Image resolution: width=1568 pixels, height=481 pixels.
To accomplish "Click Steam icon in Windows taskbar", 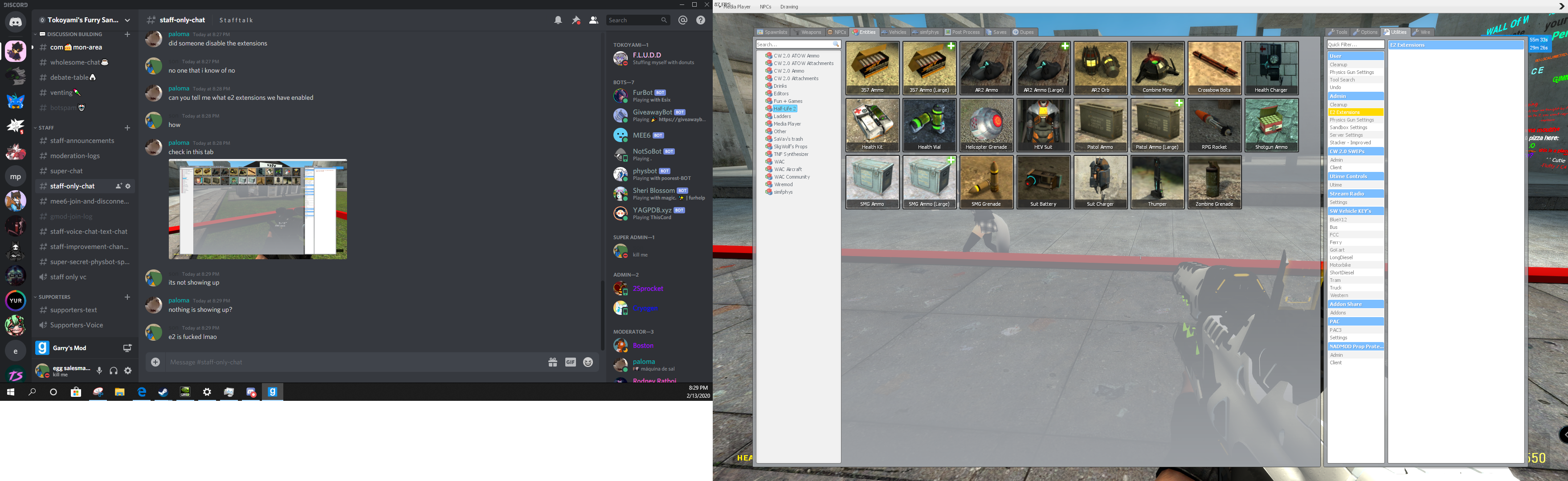I will (x=163, y=392).
